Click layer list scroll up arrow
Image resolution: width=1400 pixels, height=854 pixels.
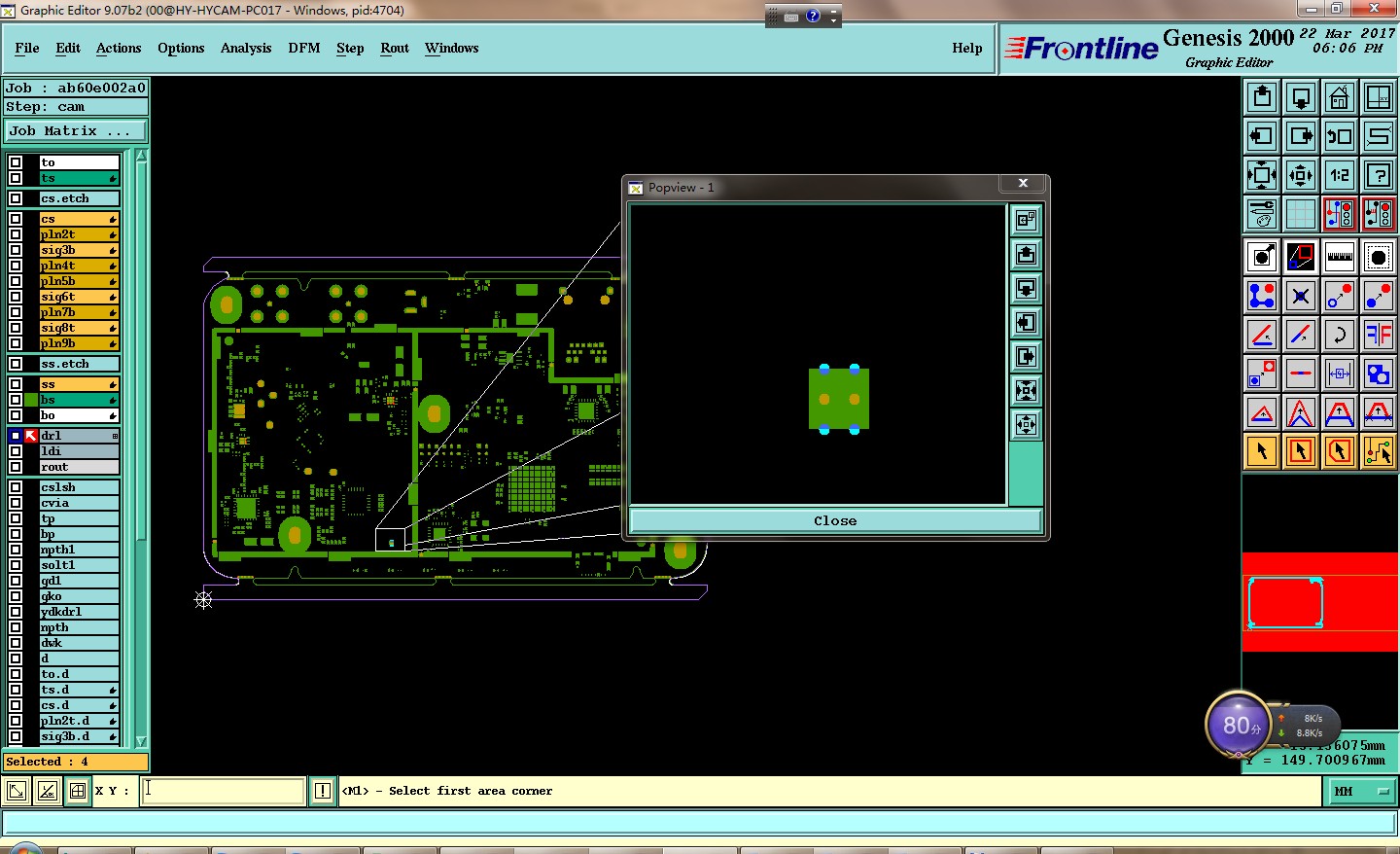(141, 156)
